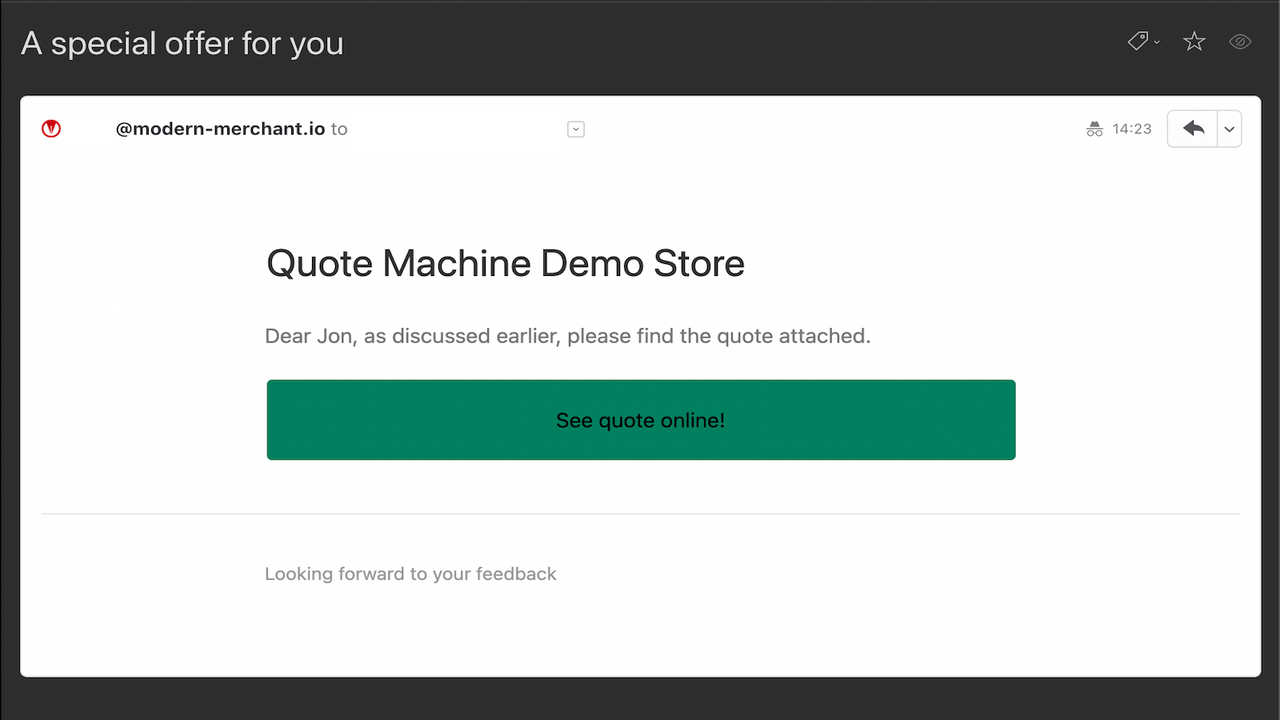
Task: Click the green quote banner
Action: point(640,420)
